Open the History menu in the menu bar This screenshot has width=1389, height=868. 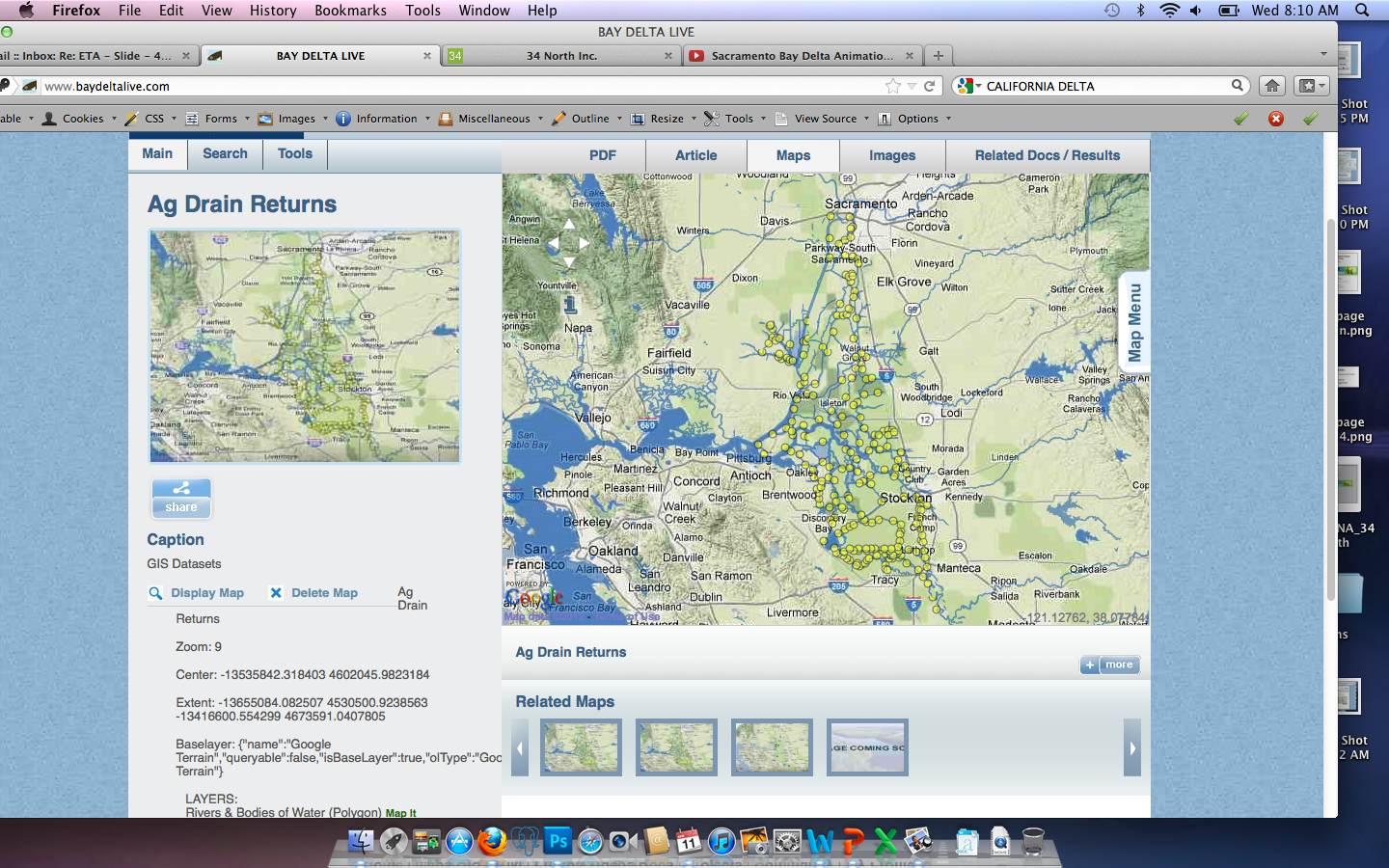[273, 10]
